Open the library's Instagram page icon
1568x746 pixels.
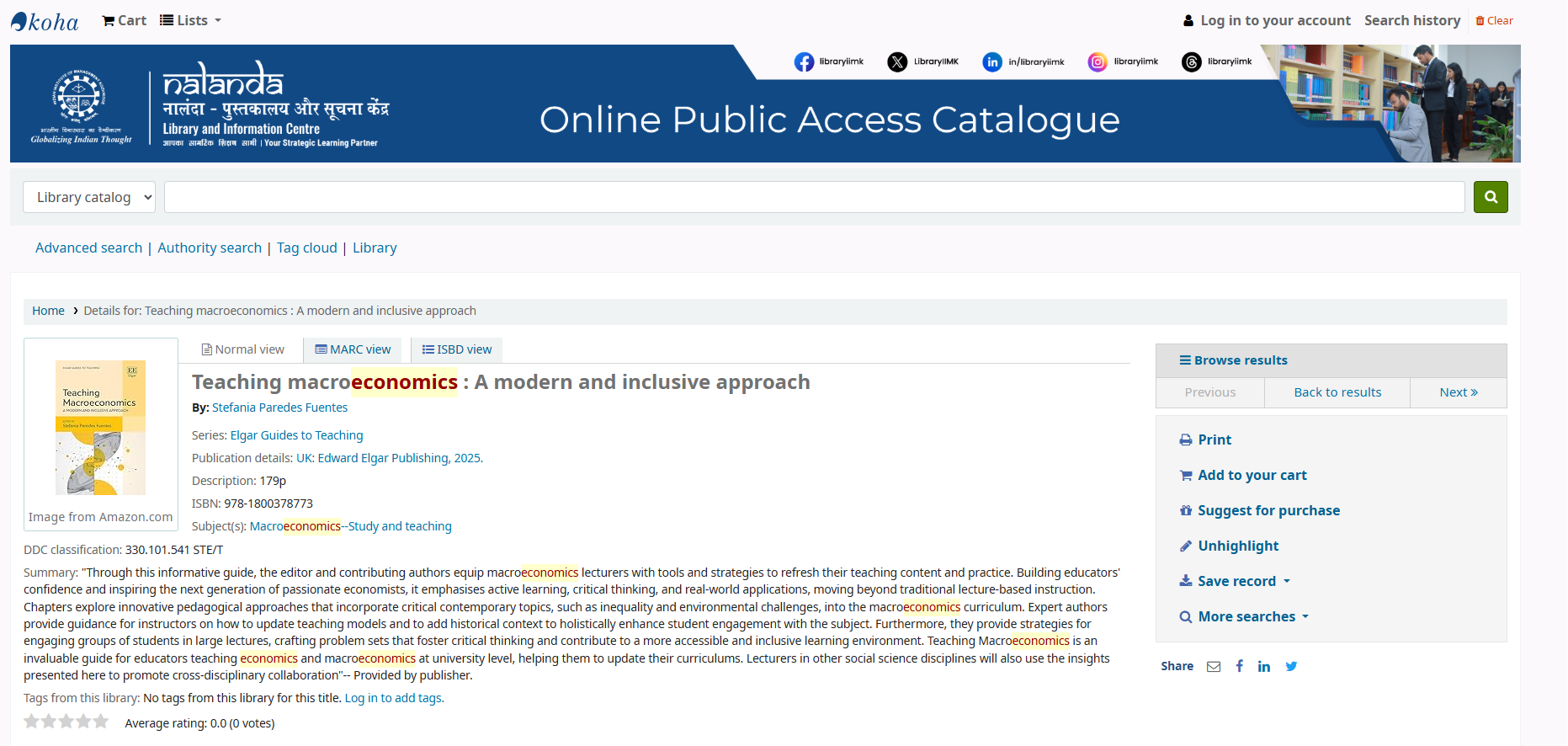point(1098,62)
